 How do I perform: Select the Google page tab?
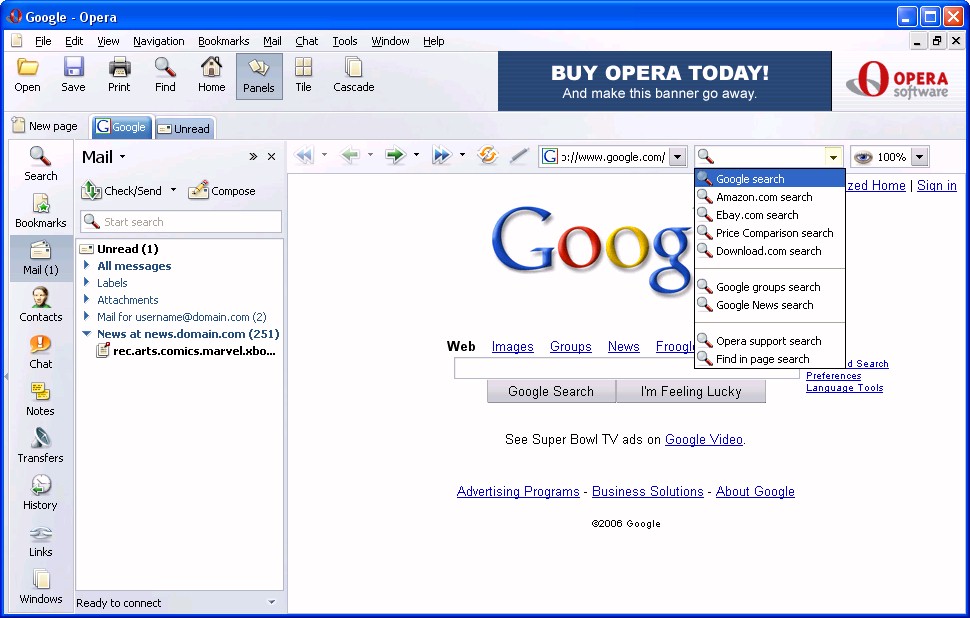(x=121, y=127)
